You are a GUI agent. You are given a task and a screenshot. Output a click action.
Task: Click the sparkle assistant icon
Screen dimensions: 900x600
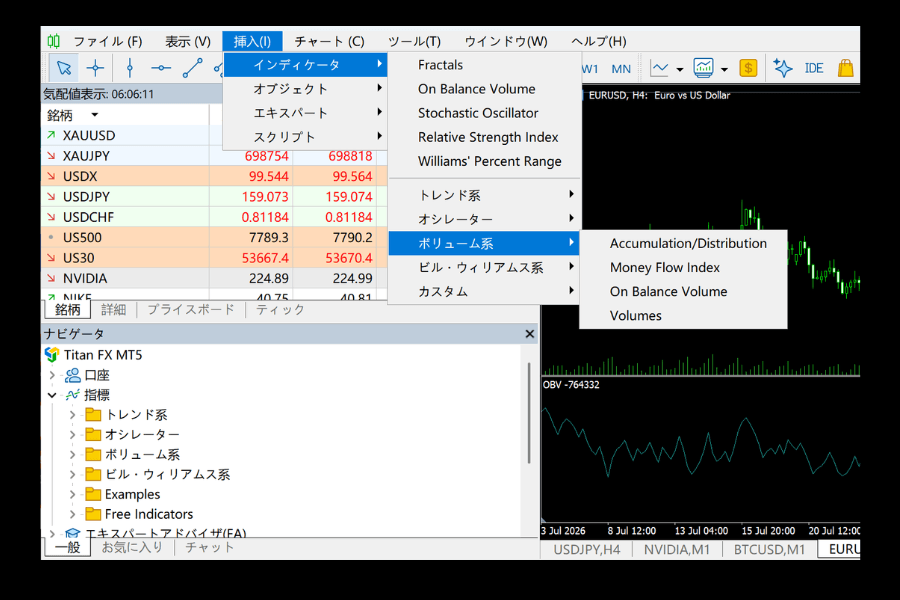tap(782, 68)
